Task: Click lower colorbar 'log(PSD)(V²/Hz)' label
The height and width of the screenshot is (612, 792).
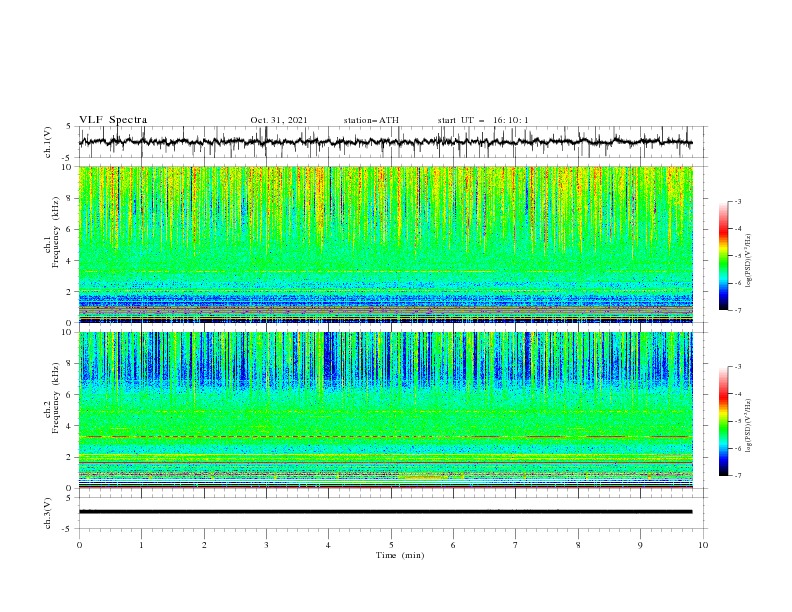Action: click(749, 425)
